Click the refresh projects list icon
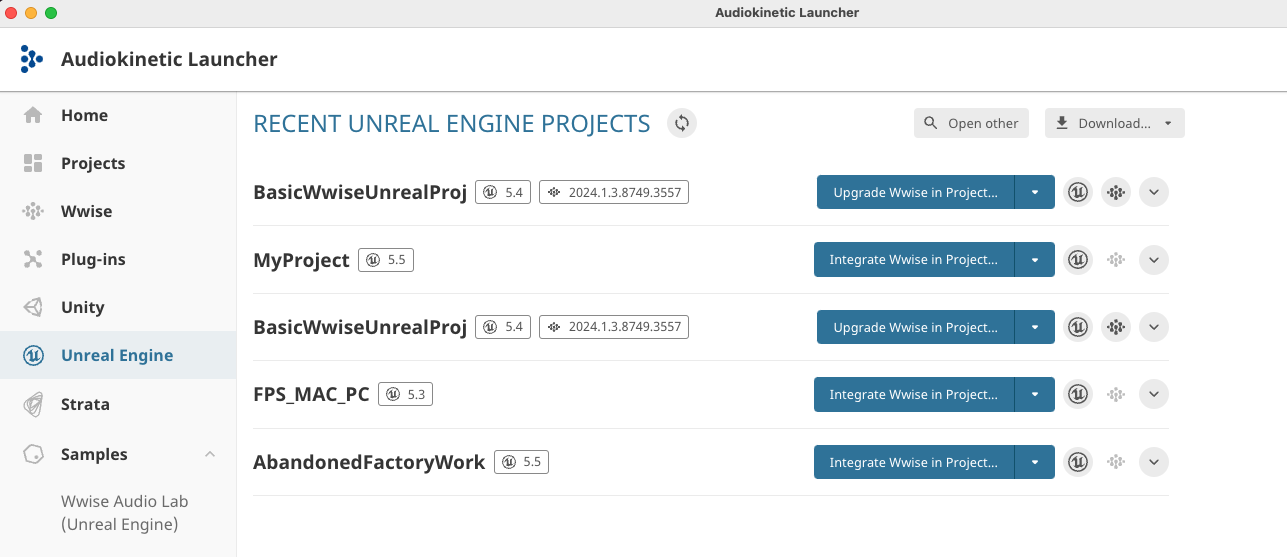Image resolution: width=1287 pixels, height=557 pixels. pos(682,123)
